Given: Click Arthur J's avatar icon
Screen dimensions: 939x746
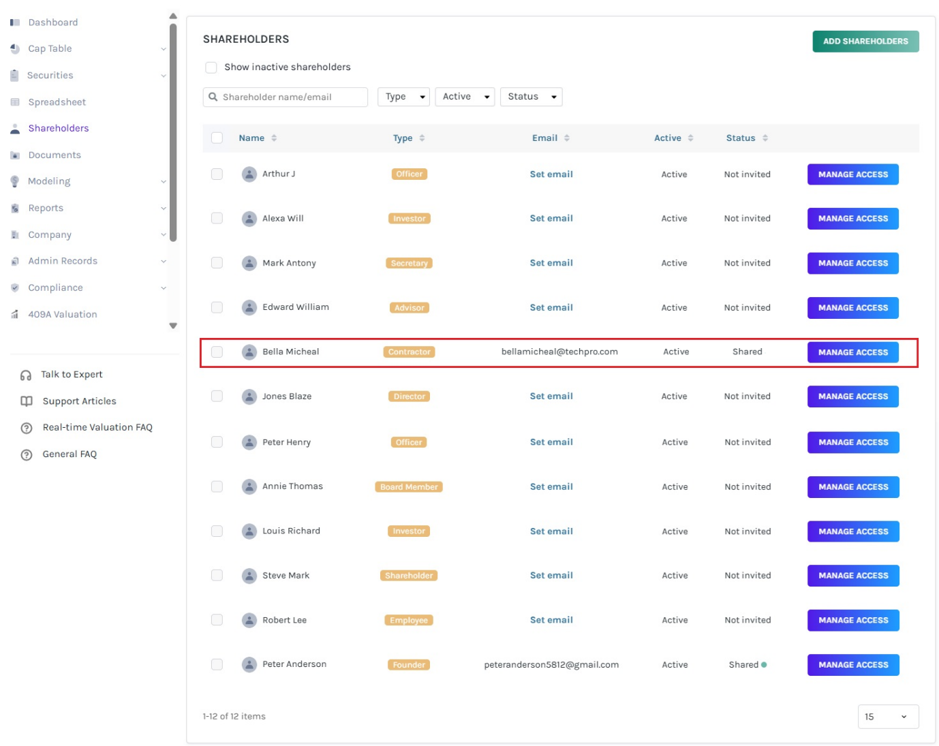Looking at the screenshot, I should (x=249, y=174).
